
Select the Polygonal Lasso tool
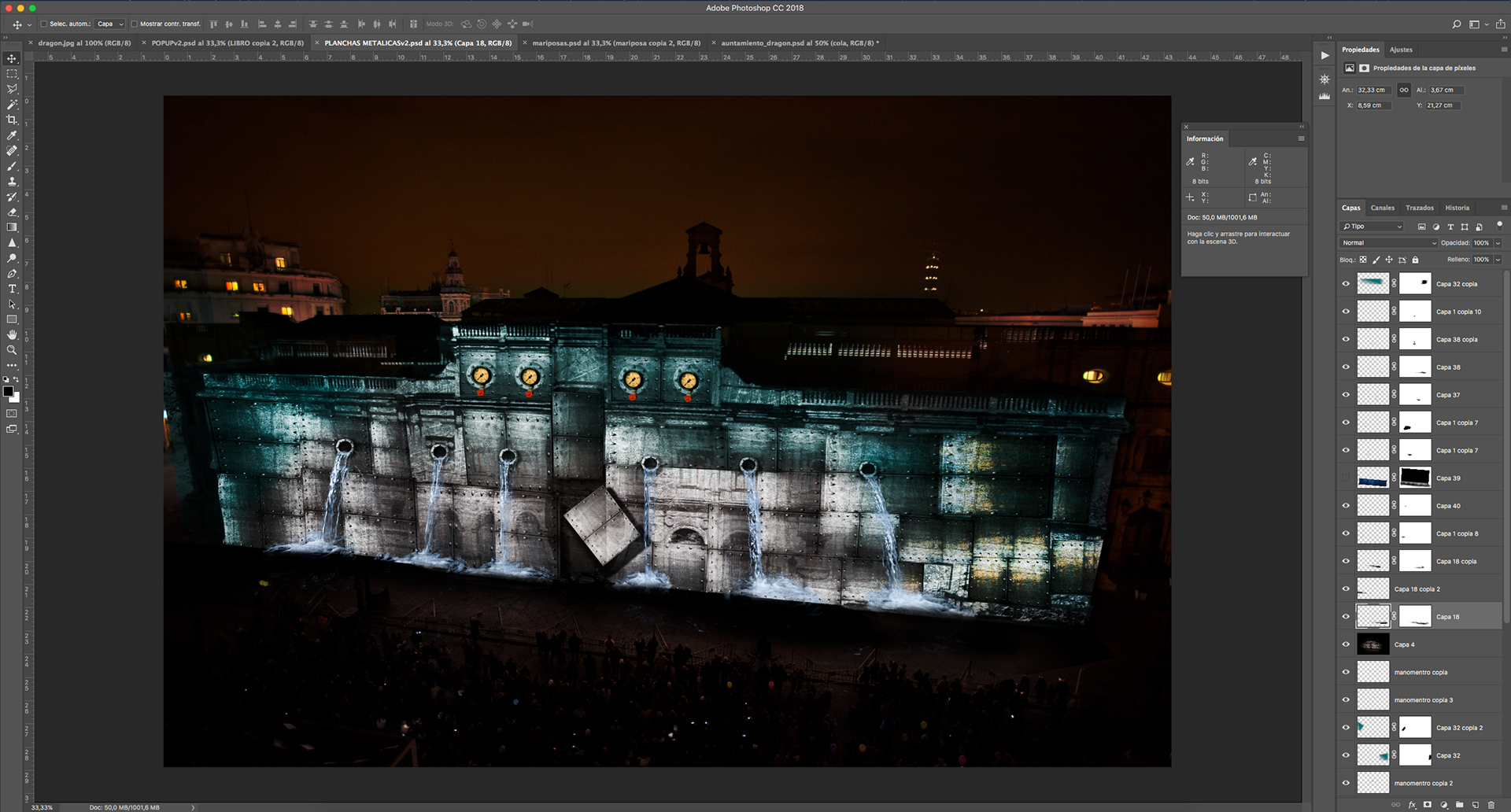12,89
